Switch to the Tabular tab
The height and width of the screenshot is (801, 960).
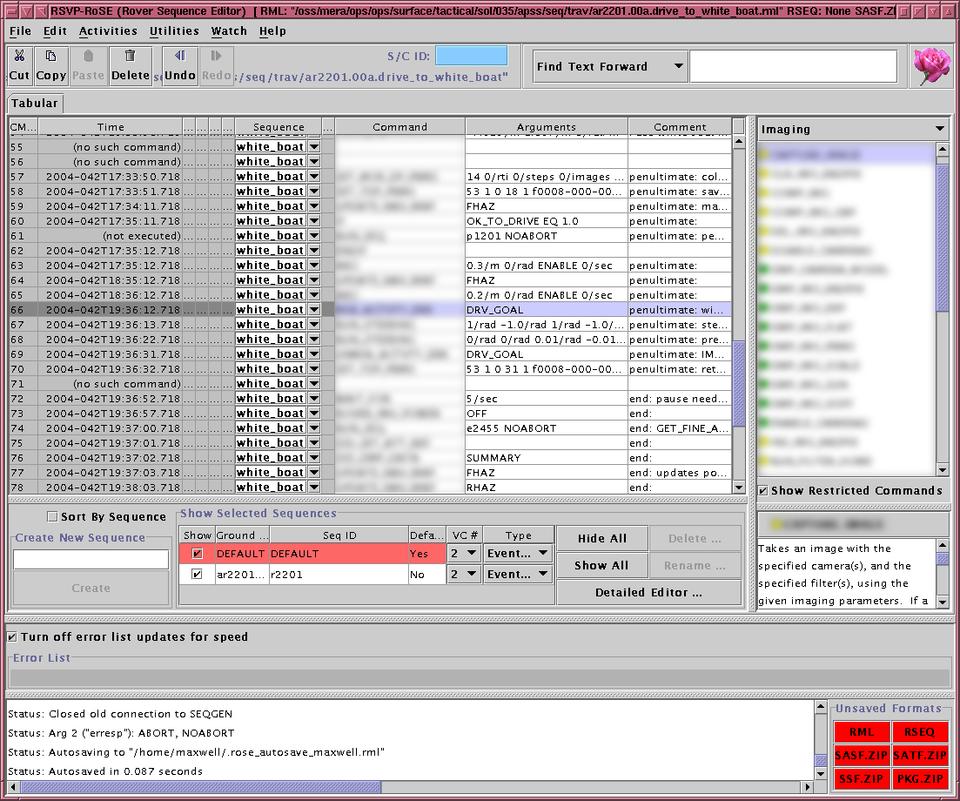tap(36, 103)
